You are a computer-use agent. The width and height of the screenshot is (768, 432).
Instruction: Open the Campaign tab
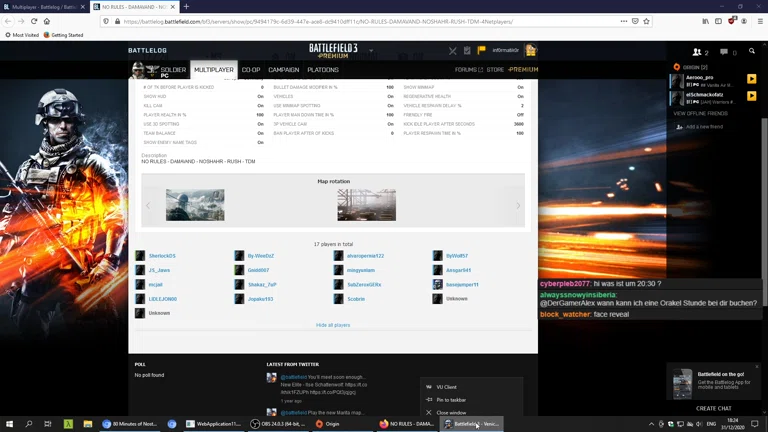click(x=284, y=70)
